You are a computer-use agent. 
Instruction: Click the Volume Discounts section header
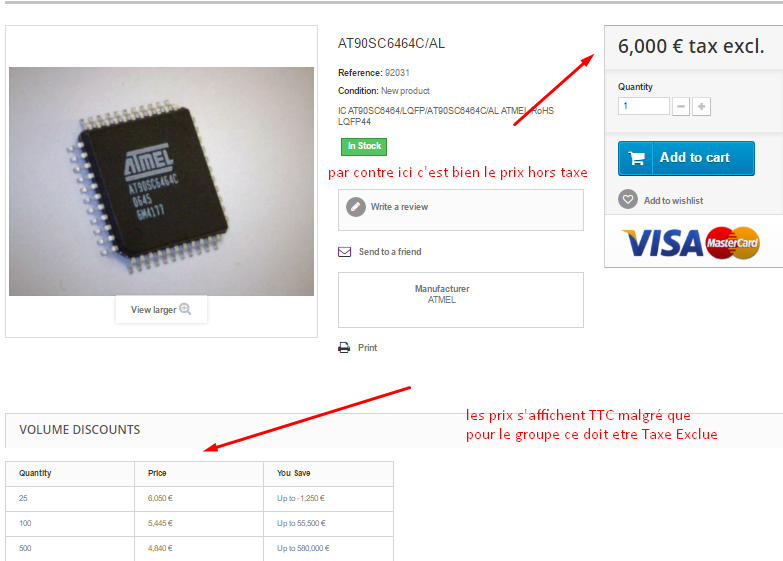point(79,430)
